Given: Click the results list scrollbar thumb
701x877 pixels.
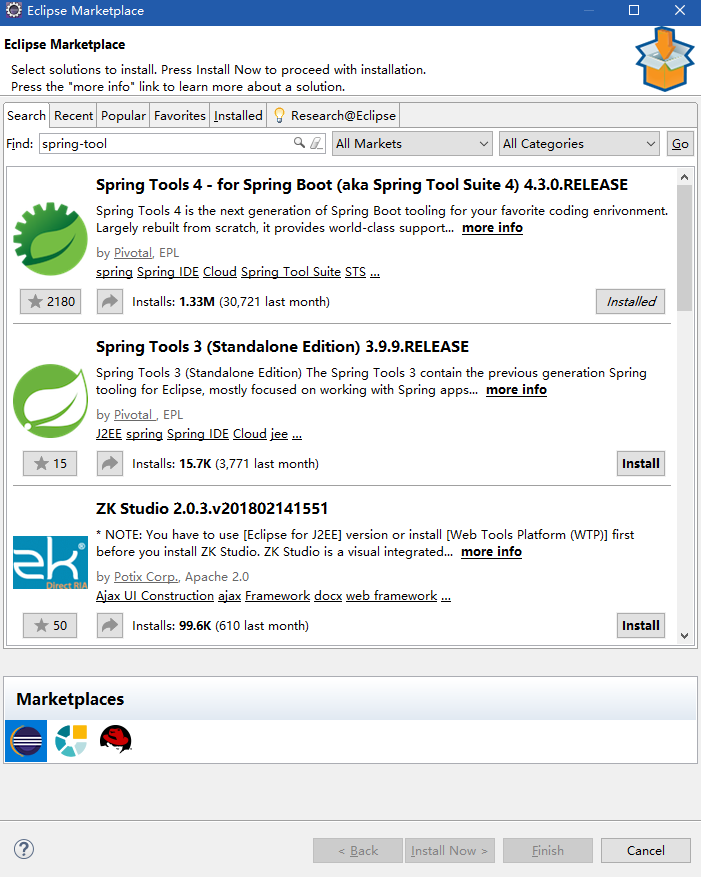Looking at the screenshot, I should click(x=684, y=248).
